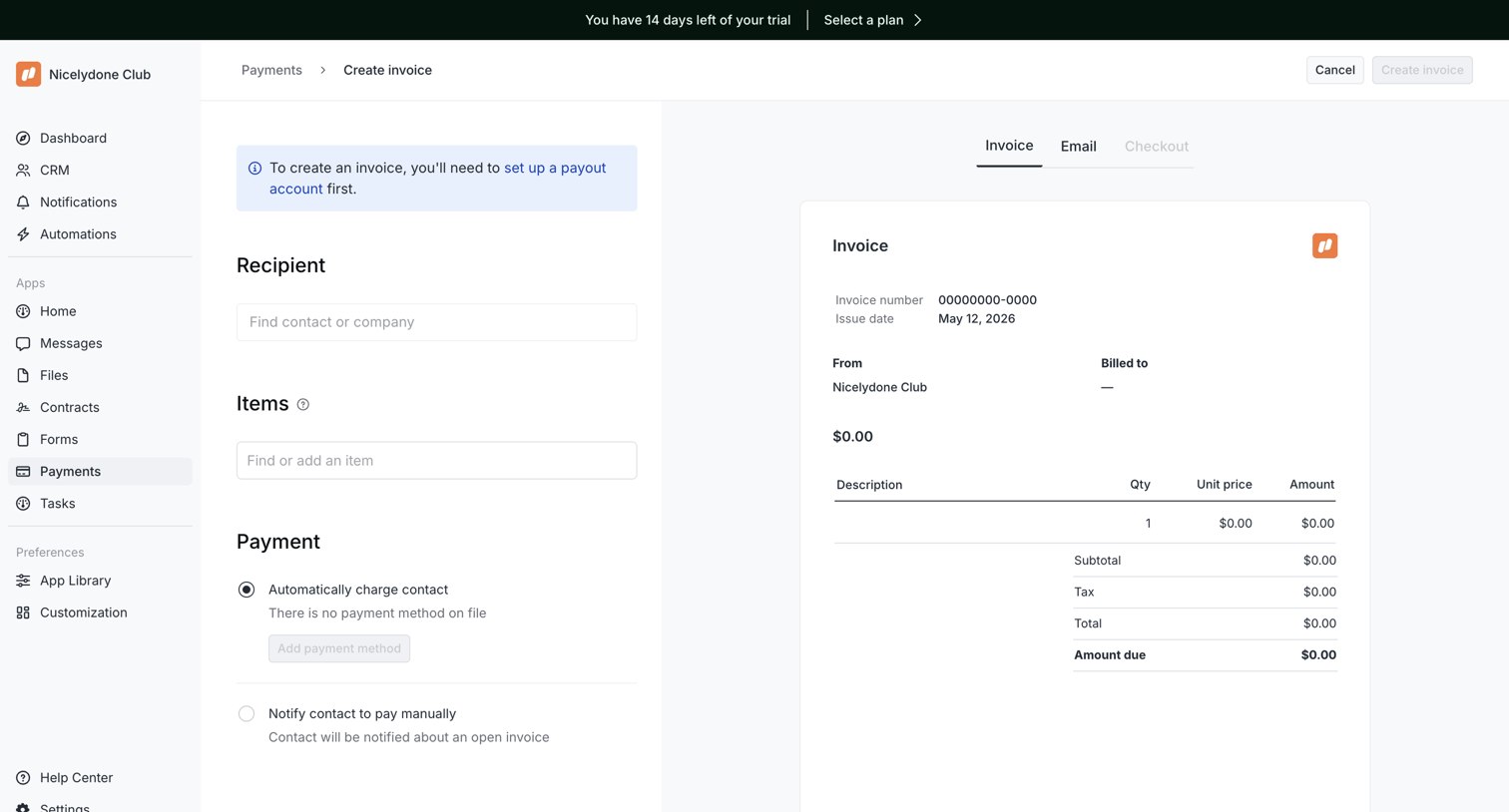Open Messages in the sidebar

(100, 343)
